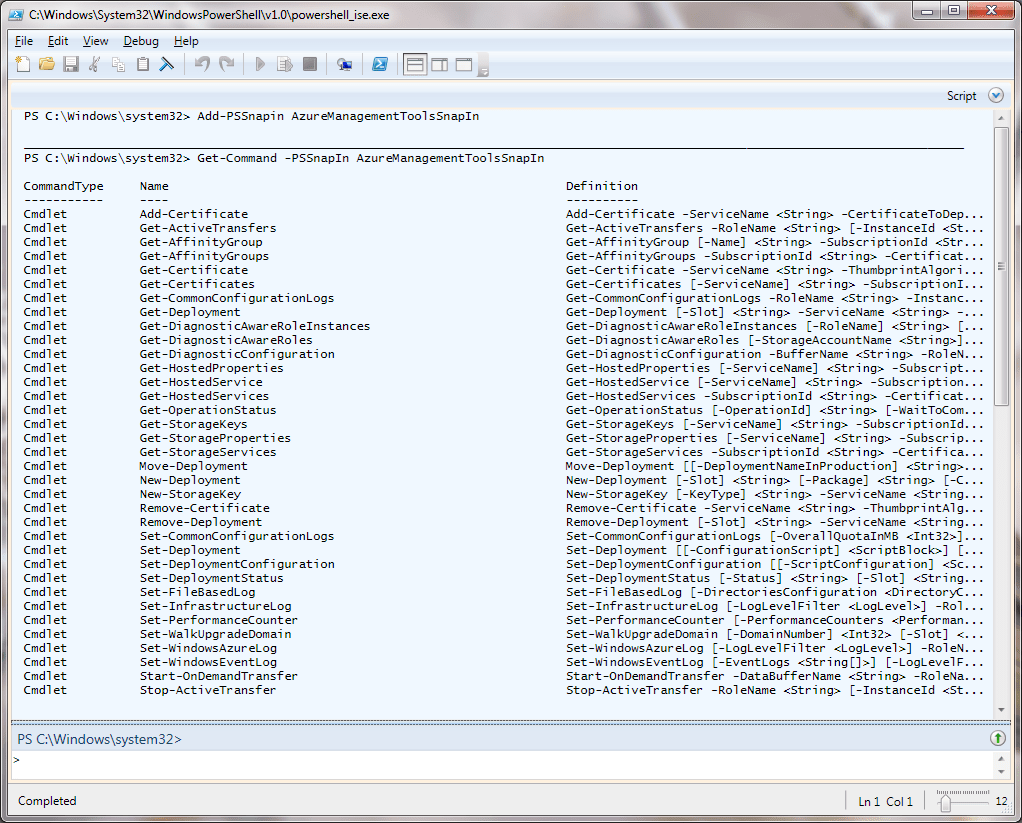Image resolution: width=1022 pixels, height=823 pixels.
Task: Select the Get-AffinityGroup name entry
Action: 201,242
